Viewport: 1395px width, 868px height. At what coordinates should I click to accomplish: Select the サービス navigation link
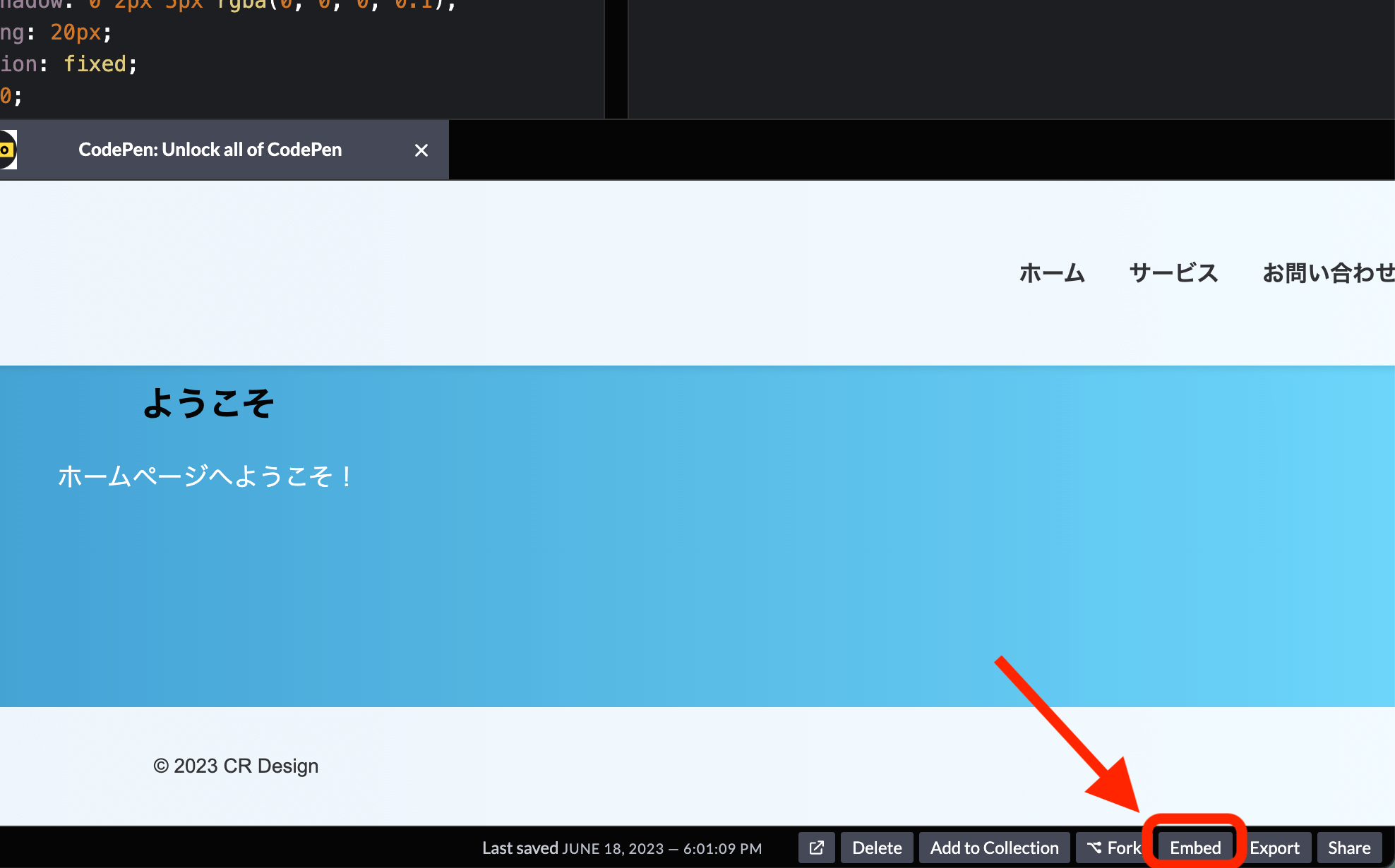(1173, 273)
